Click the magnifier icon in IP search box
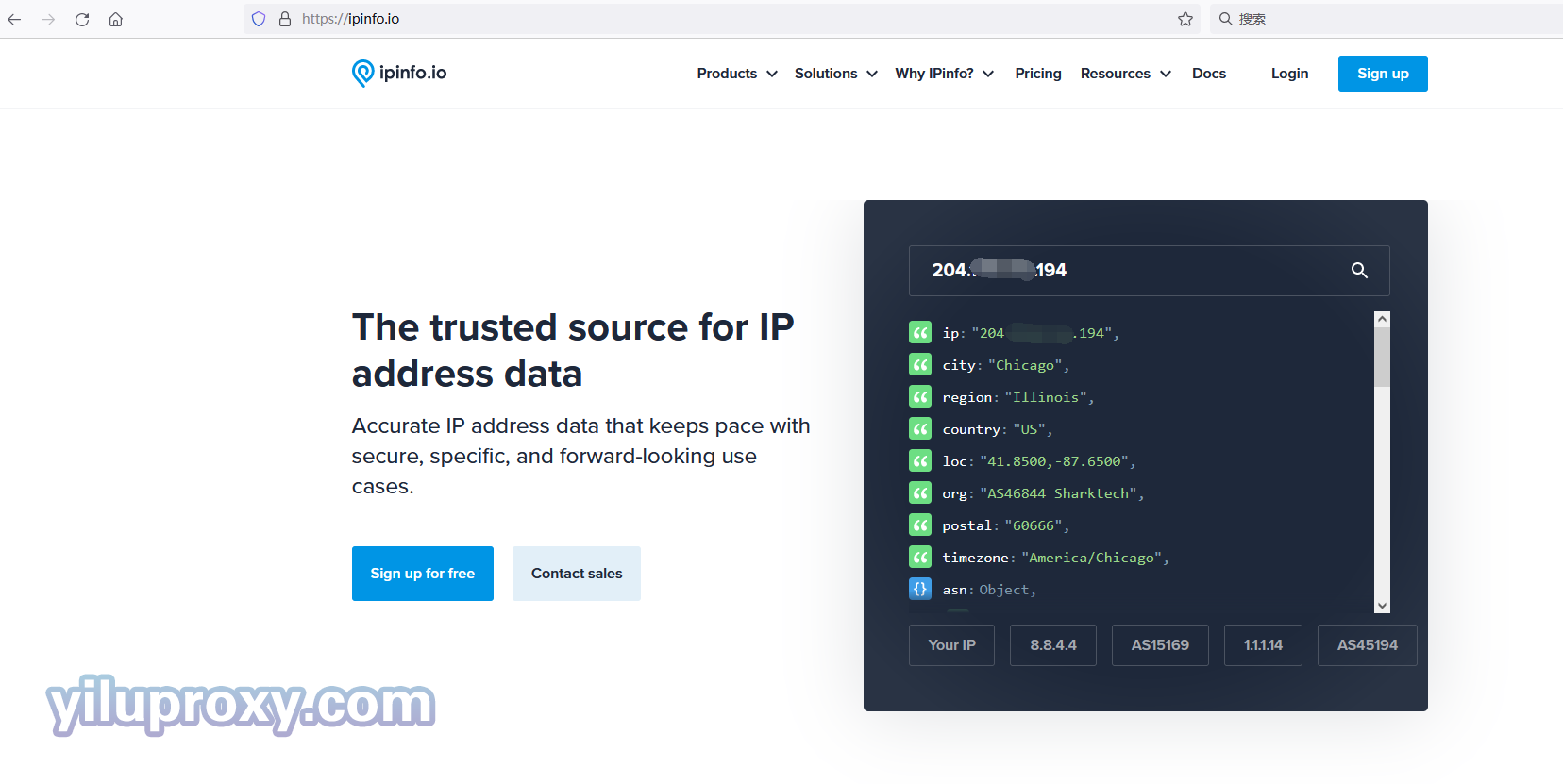The width and height of the screenshot is (1563, 784). 1359,271
